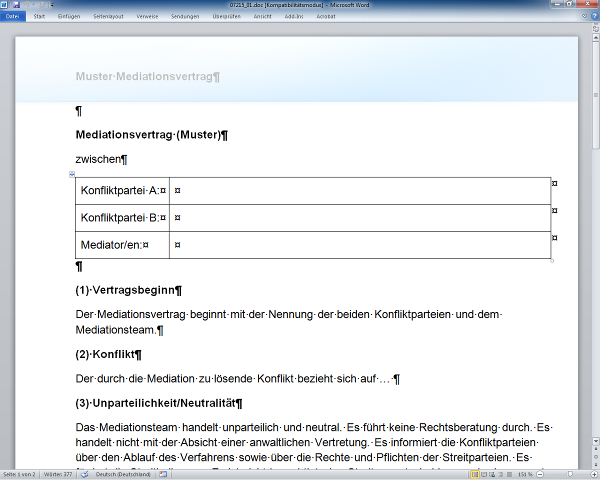The width and height of the screenshot is (600, 480).
Task: Open the Word help question mark icon
Action: point(593,17)
